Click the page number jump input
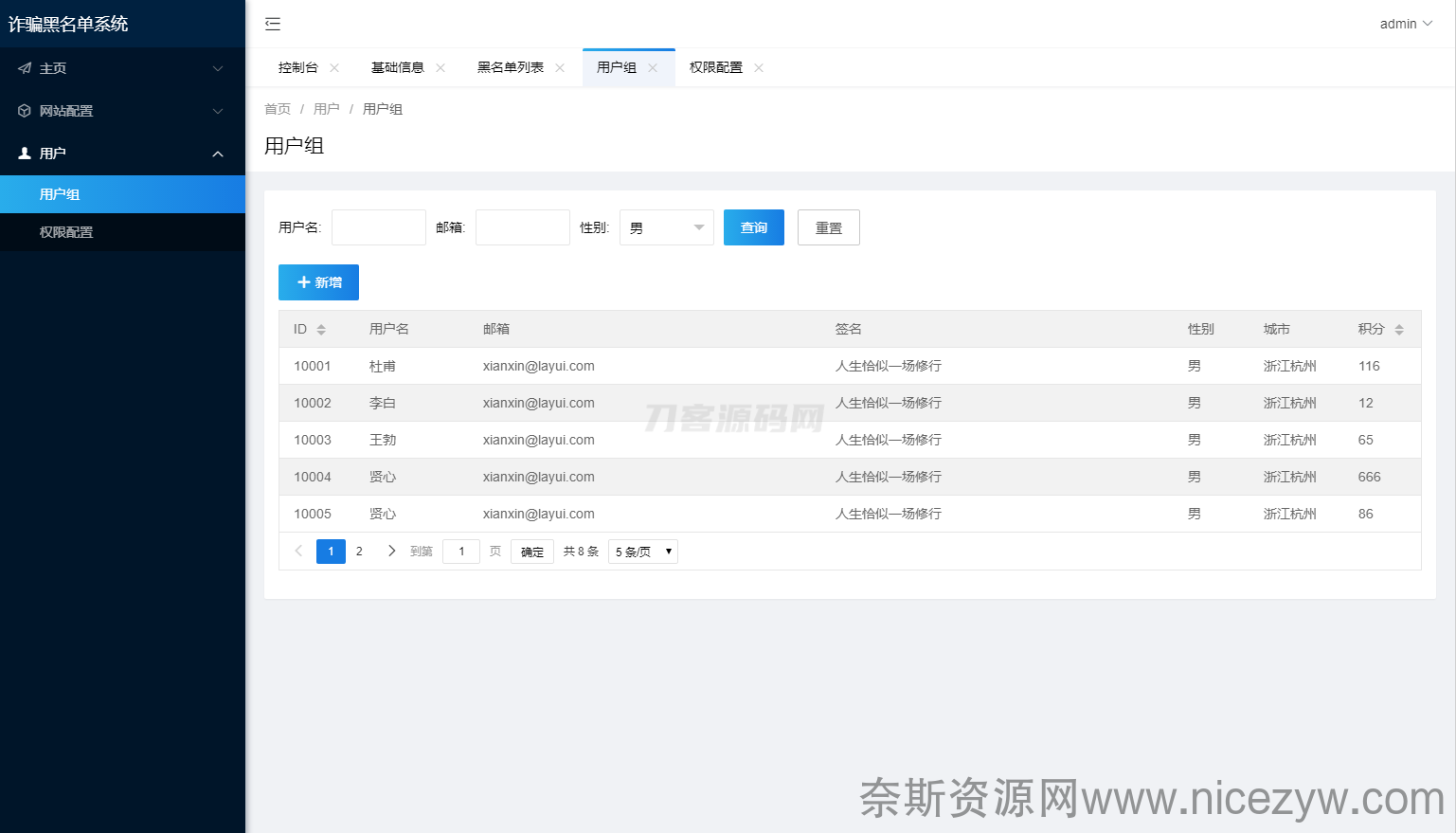 click(x=461, y=552)
